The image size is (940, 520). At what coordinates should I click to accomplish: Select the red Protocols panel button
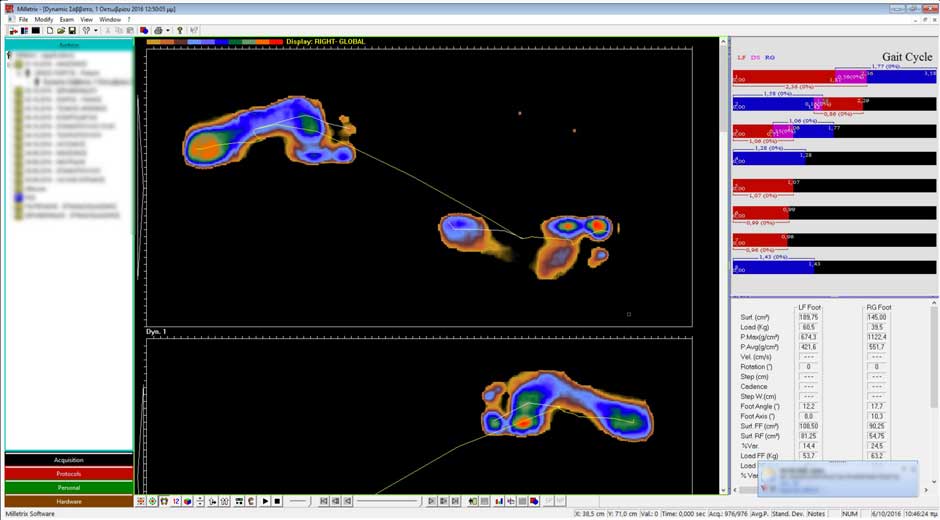click(68, 474)
